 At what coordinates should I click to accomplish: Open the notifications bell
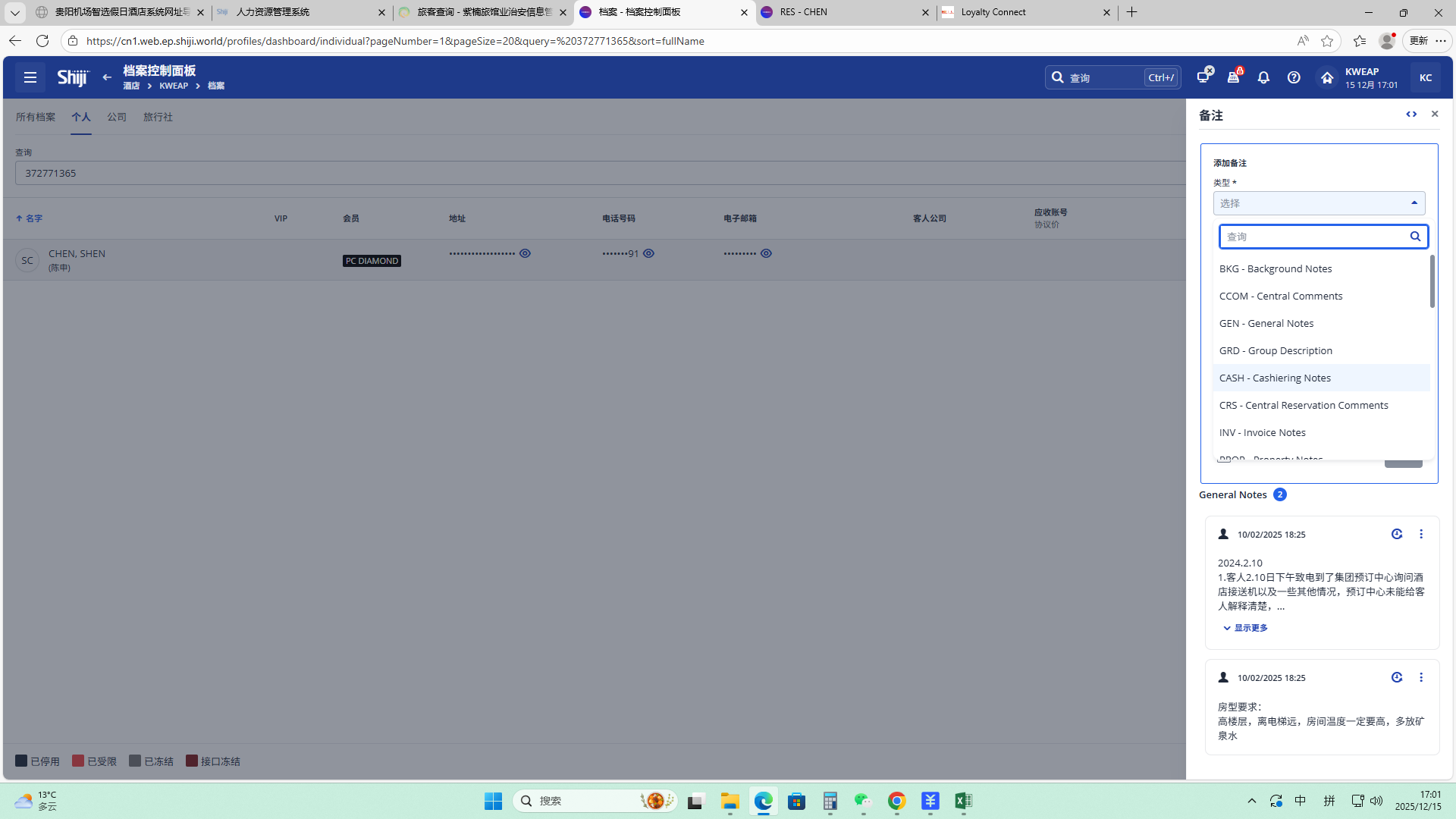[x=1263, y=77]
